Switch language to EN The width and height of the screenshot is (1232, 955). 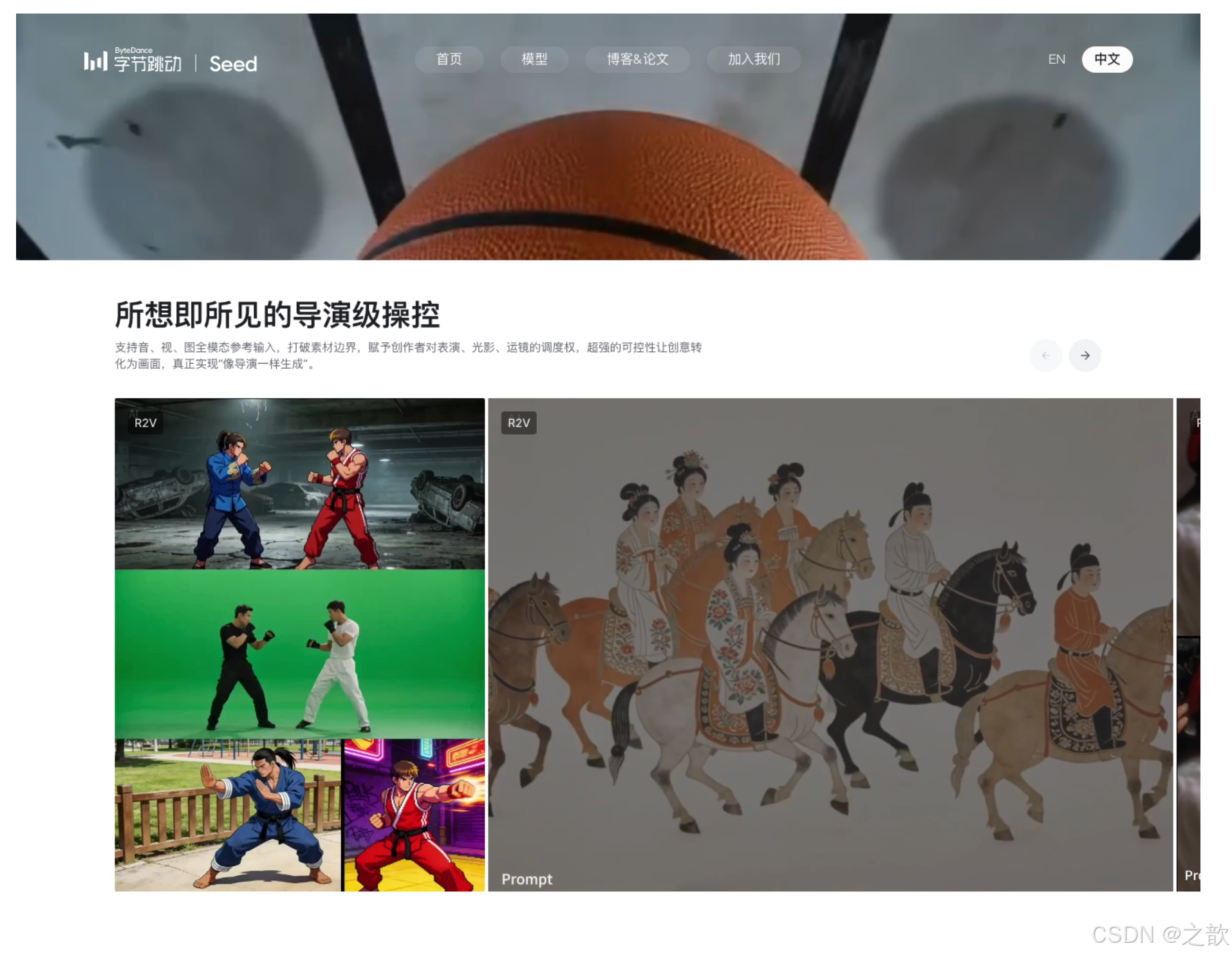point(1056,59)
